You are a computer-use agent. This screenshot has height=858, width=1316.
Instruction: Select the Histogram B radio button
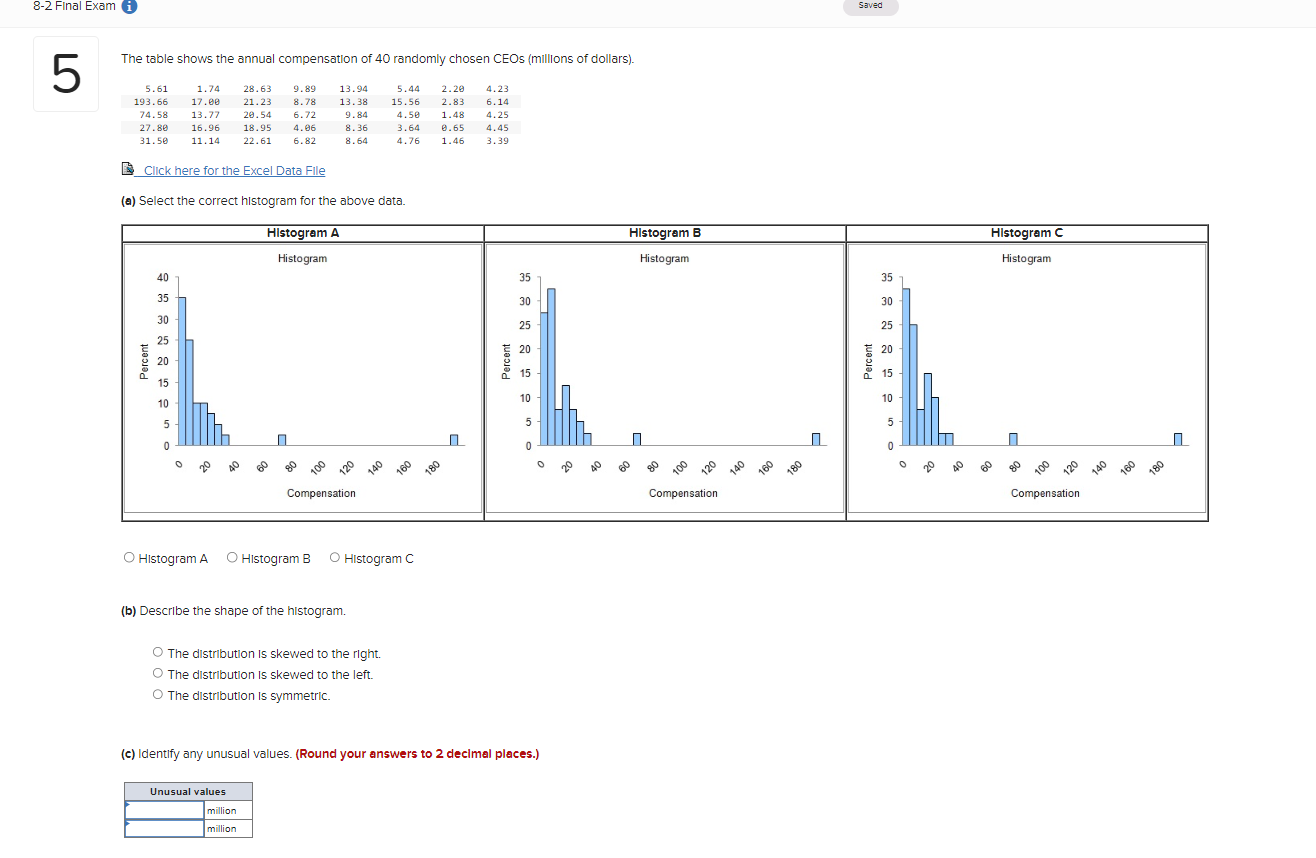click(232, 558)
